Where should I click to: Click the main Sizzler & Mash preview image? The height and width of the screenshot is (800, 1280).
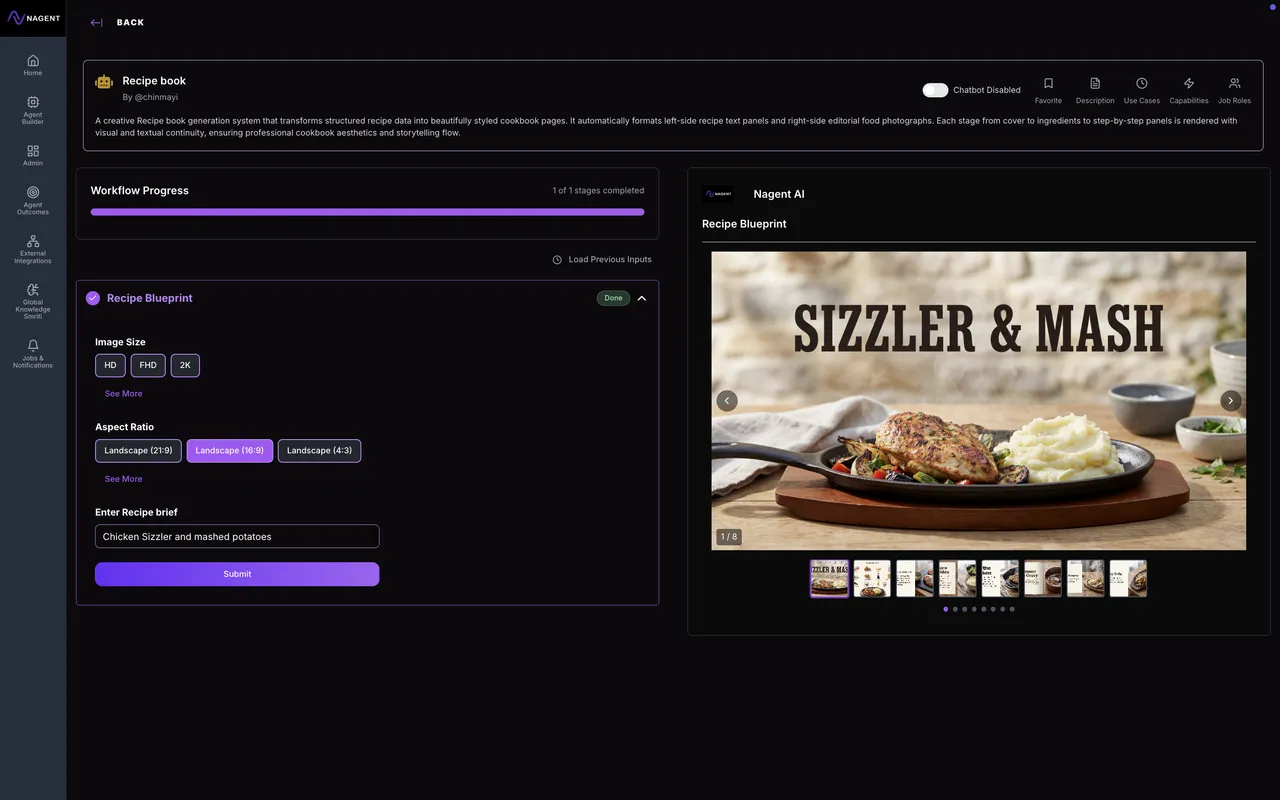coord(978,400)
